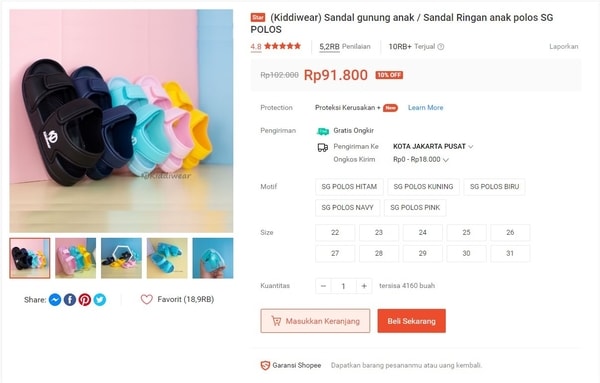The height and width of the screenshot is (383, 600).
Task: Choose the SG POLOS PINK motif
Action: click(x=415, y=208)
